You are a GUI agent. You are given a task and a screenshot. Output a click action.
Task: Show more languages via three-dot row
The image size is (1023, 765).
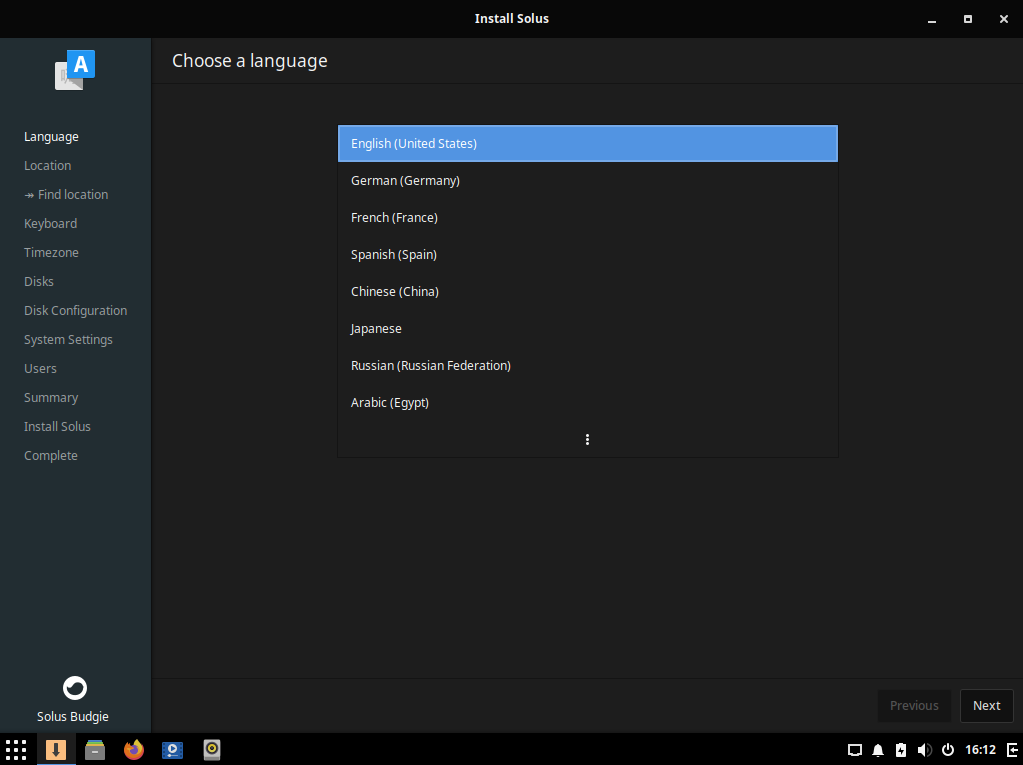point(587,440)
